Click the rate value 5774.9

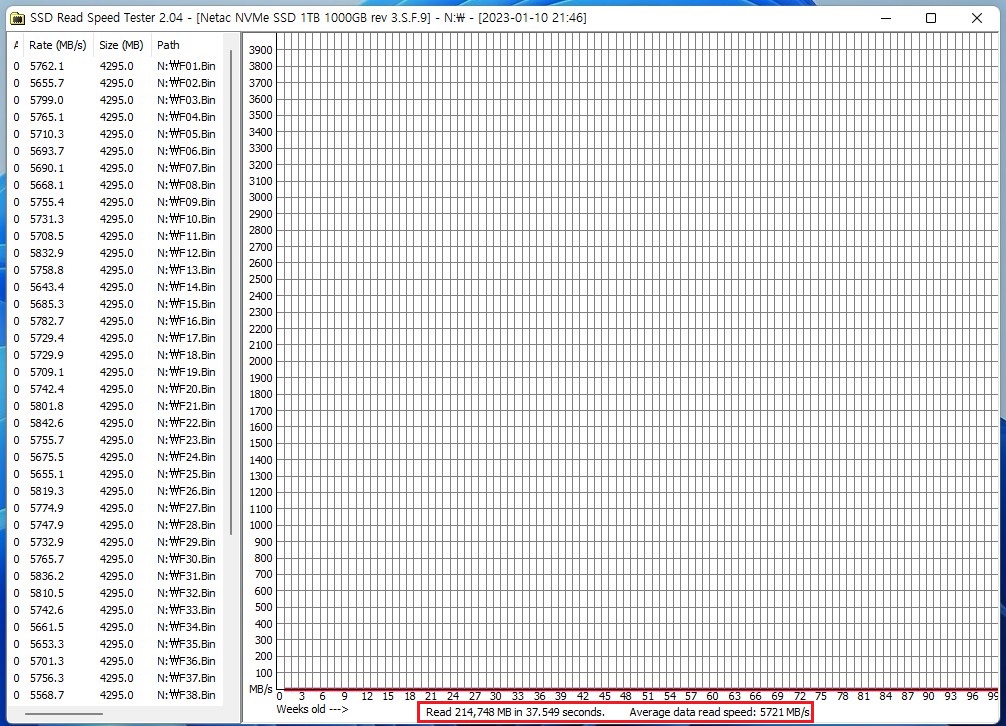point(47,508)
